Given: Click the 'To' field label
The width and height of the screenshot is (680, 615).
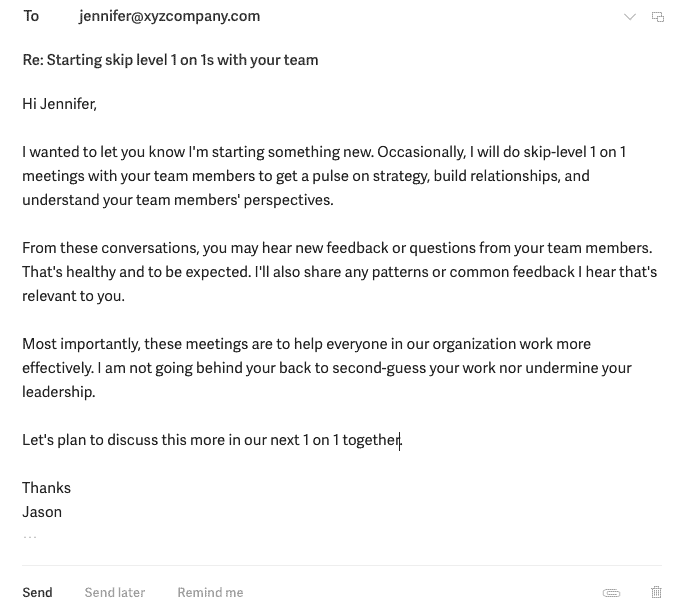Looking at the screenshot, I should (31, 16).
